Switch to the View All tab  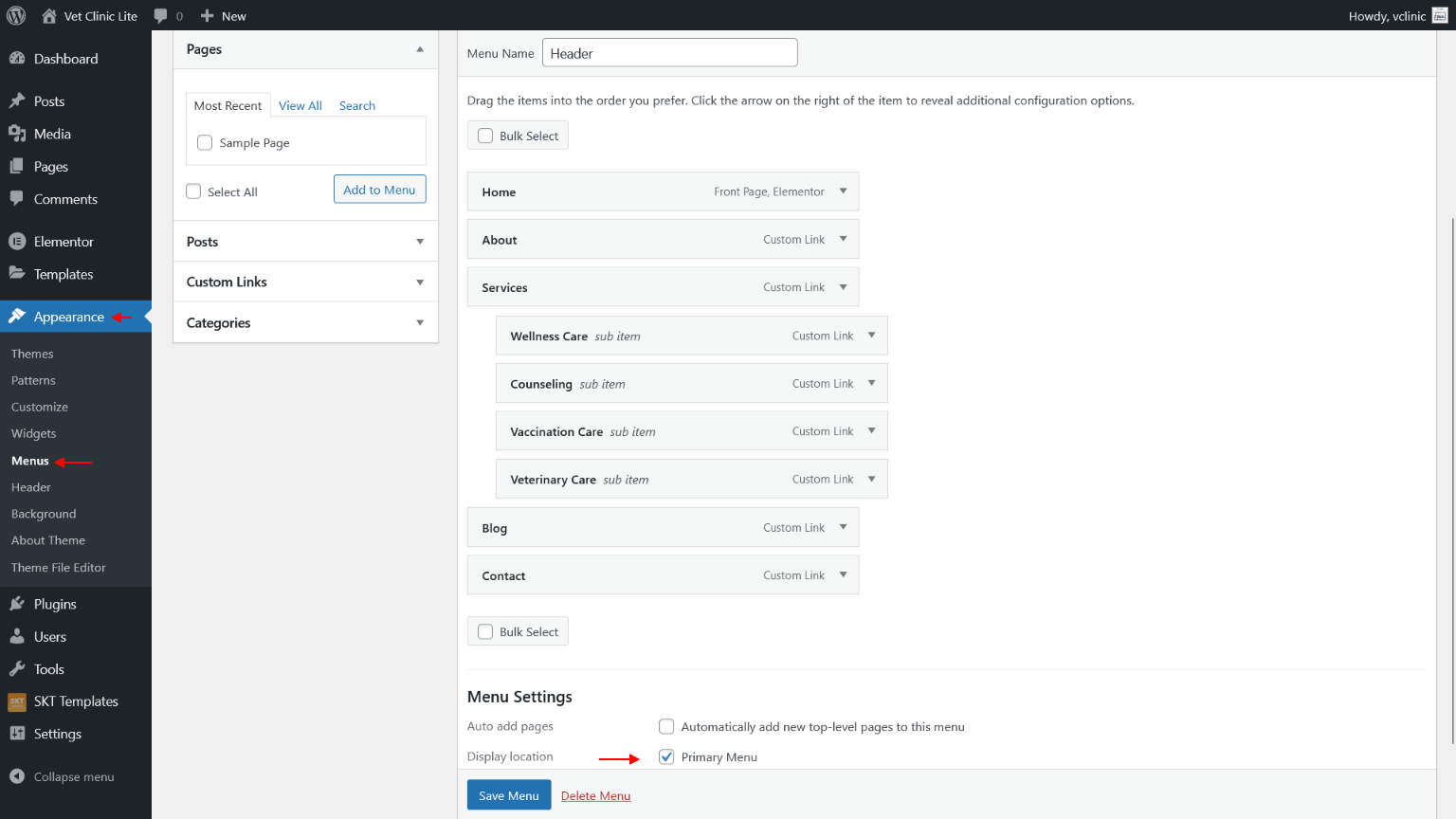pos(300,105)
